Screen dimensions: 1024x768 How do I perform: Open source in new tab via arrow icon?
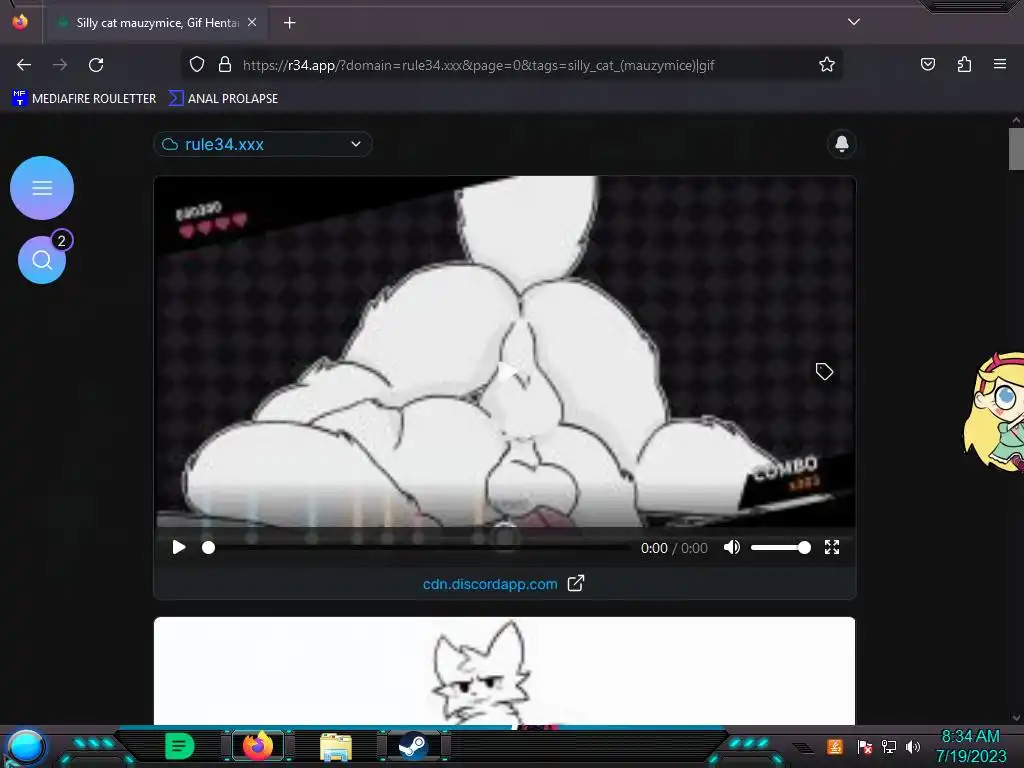point(575,583)
